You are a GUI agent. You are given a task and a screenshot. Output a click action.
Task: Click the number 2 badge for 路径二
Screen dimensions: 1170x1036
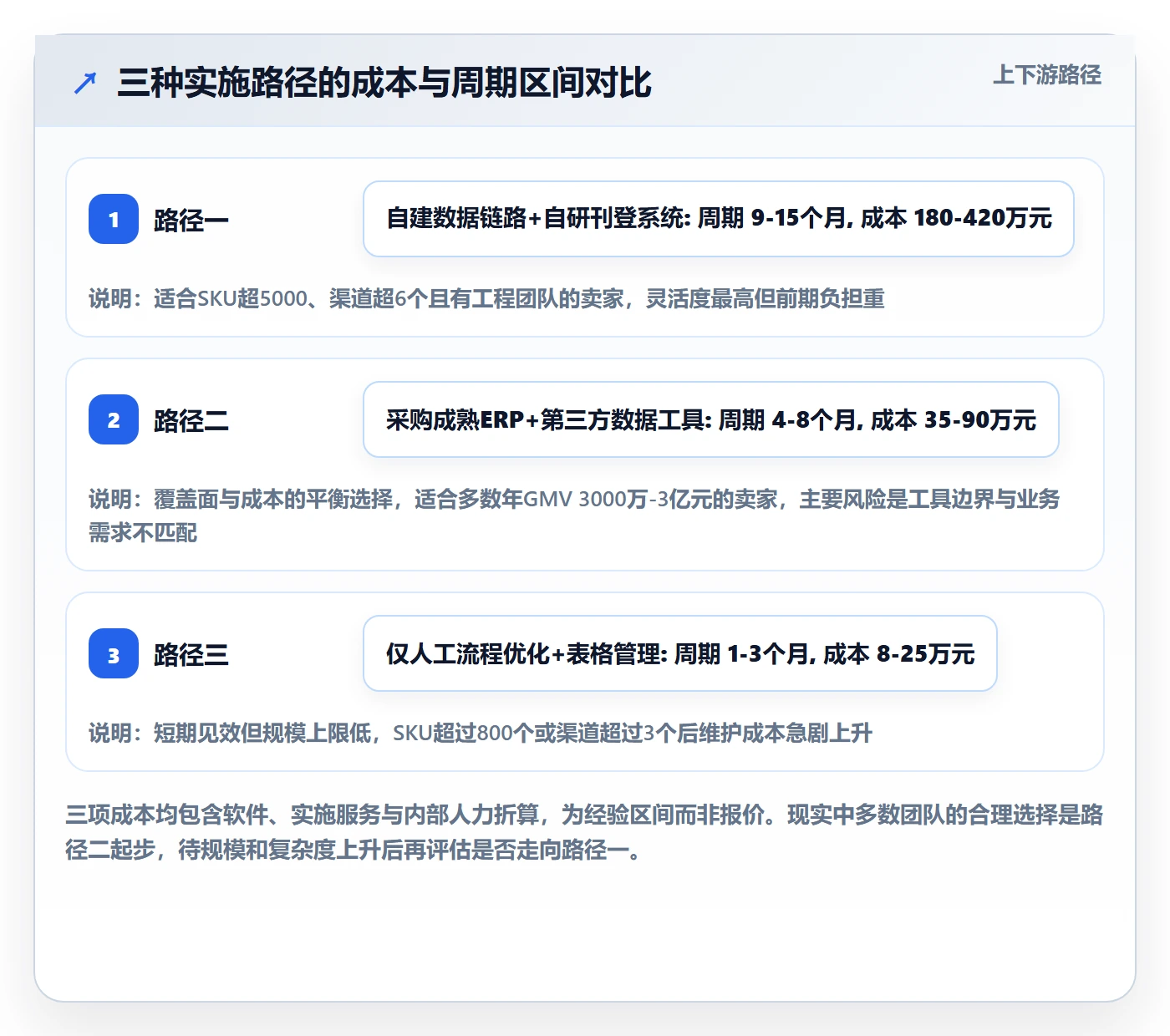114,419
